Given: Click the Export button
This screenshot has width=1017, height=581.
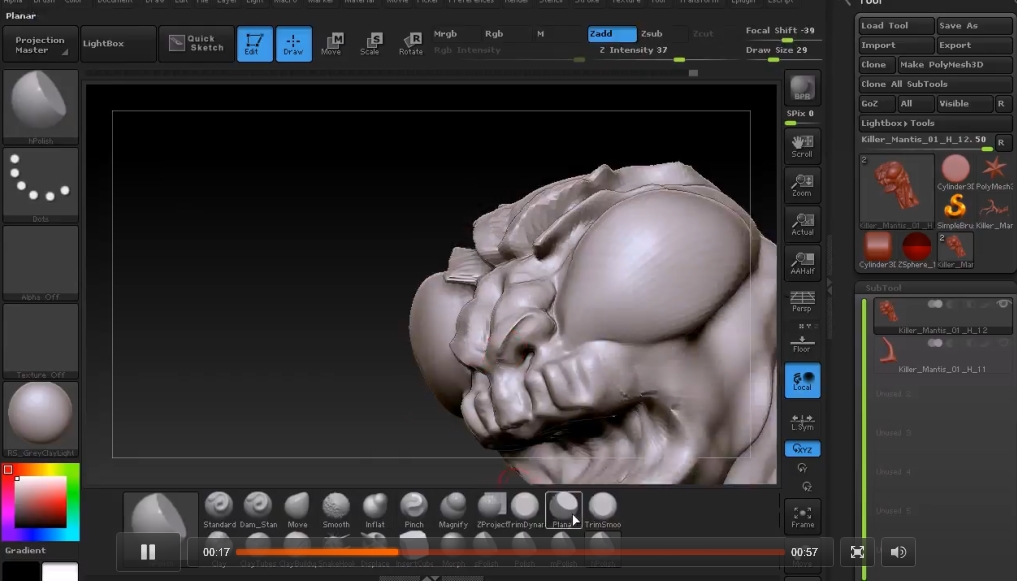Looking at the screenshot, I should (x=974, y=45).
